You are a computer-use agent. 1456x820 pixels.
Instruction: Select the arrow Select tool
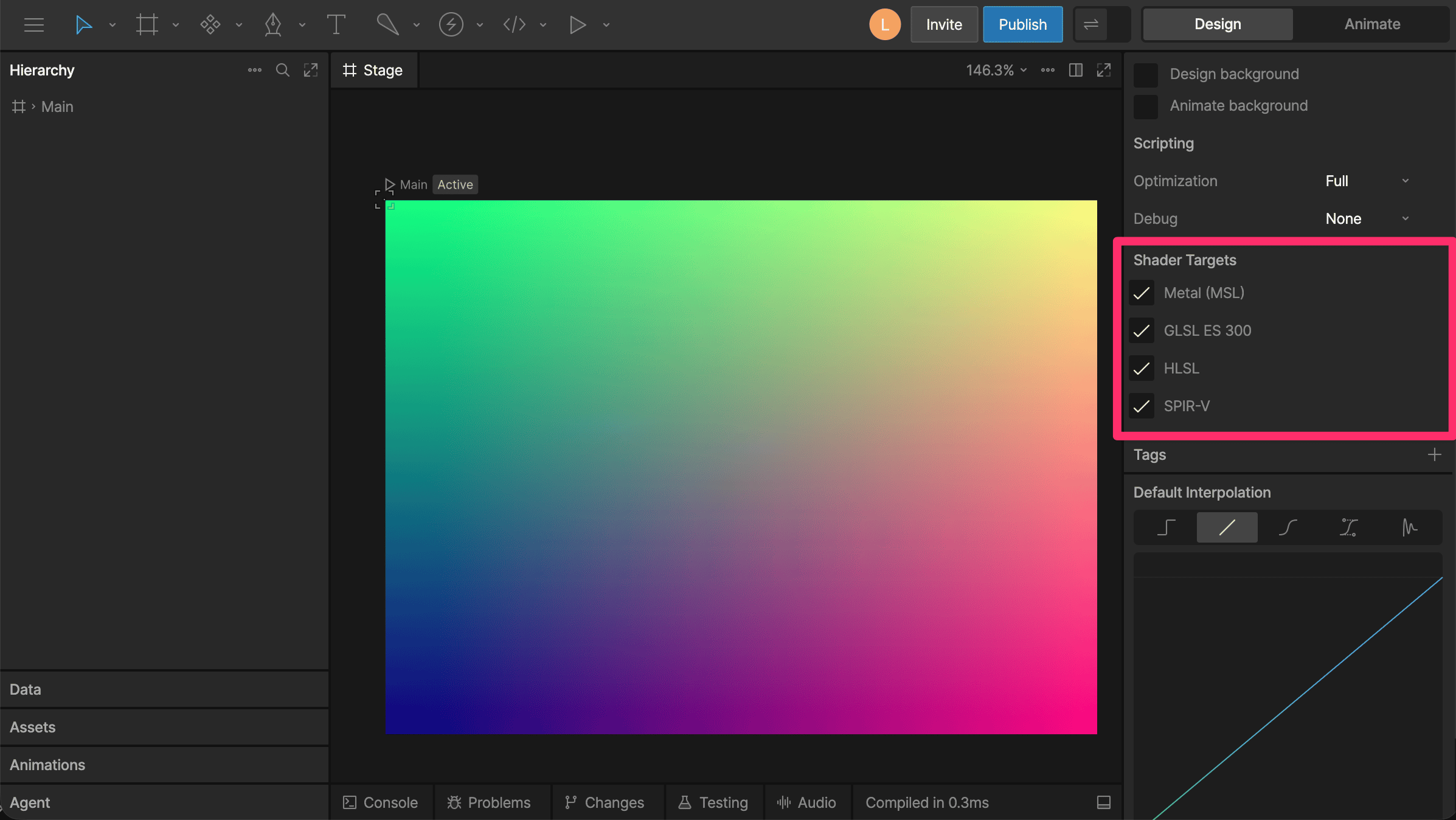coord(83,25)
